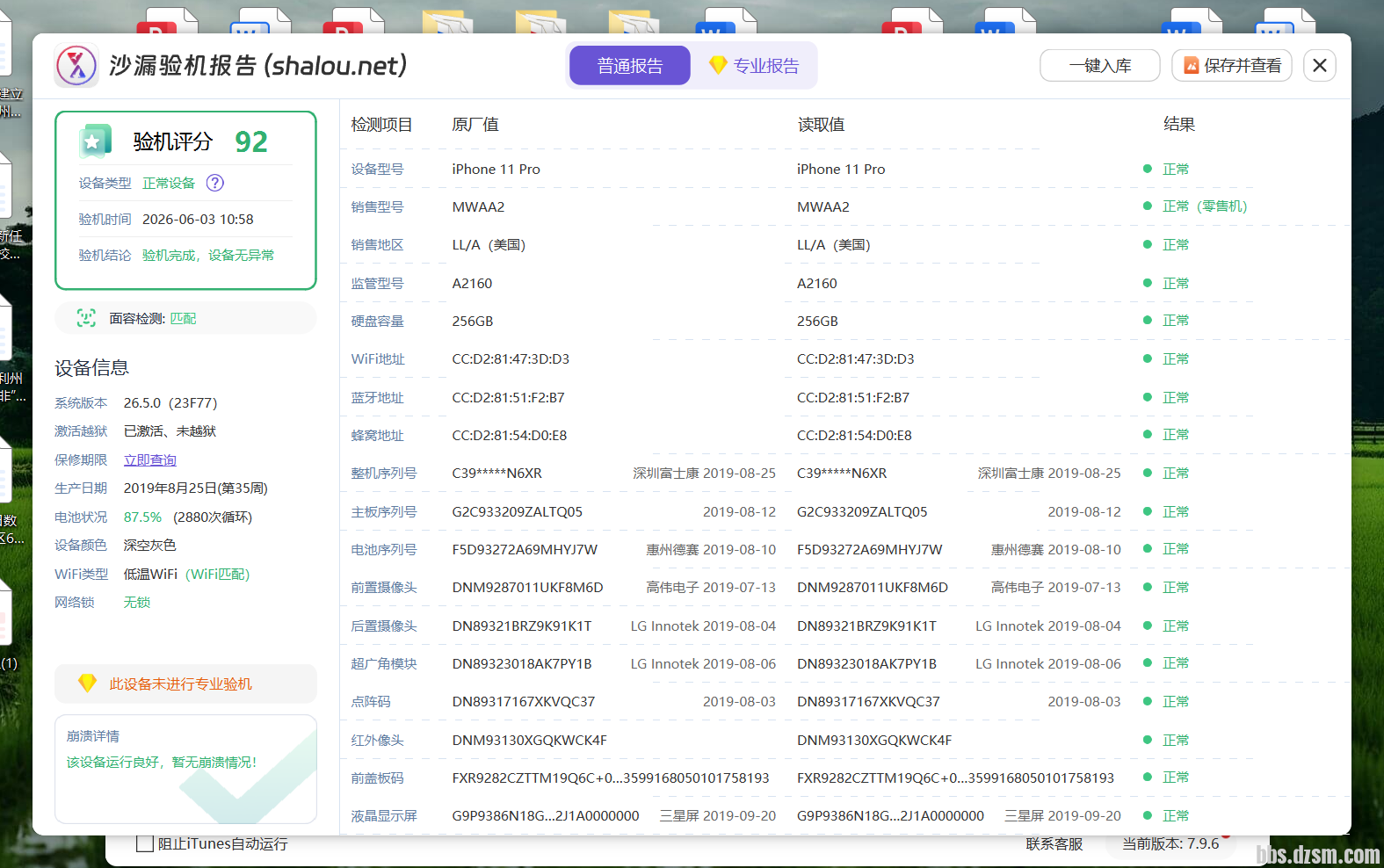The image size is (1384, 868).
Task: Click the 液晶显示屏 row label
Action: point(384,815)
